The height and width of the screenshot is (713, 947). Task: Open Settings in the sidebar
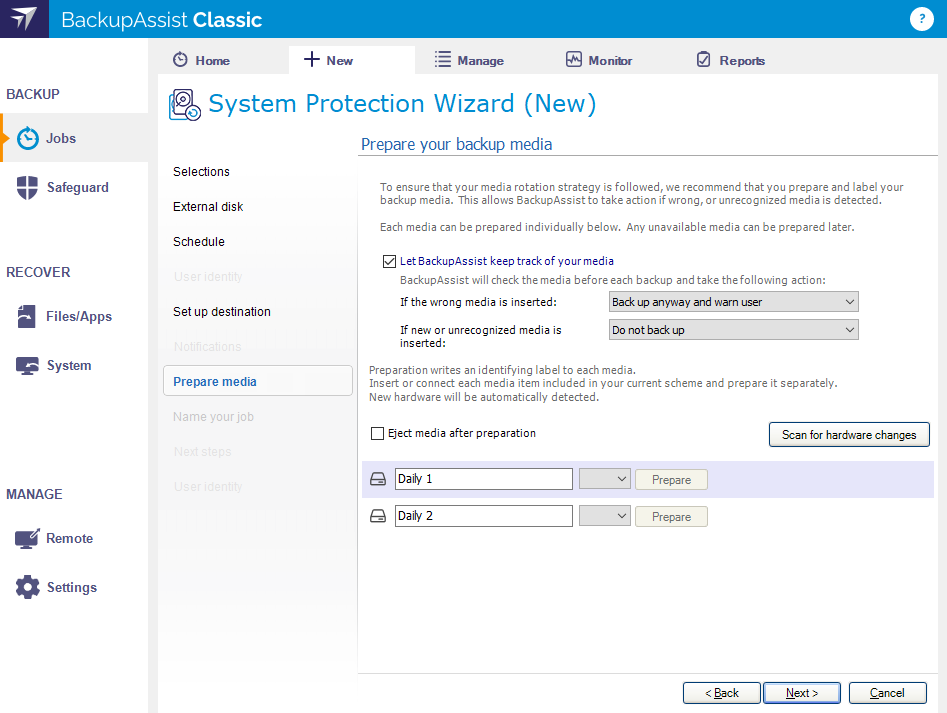[74, 587]
